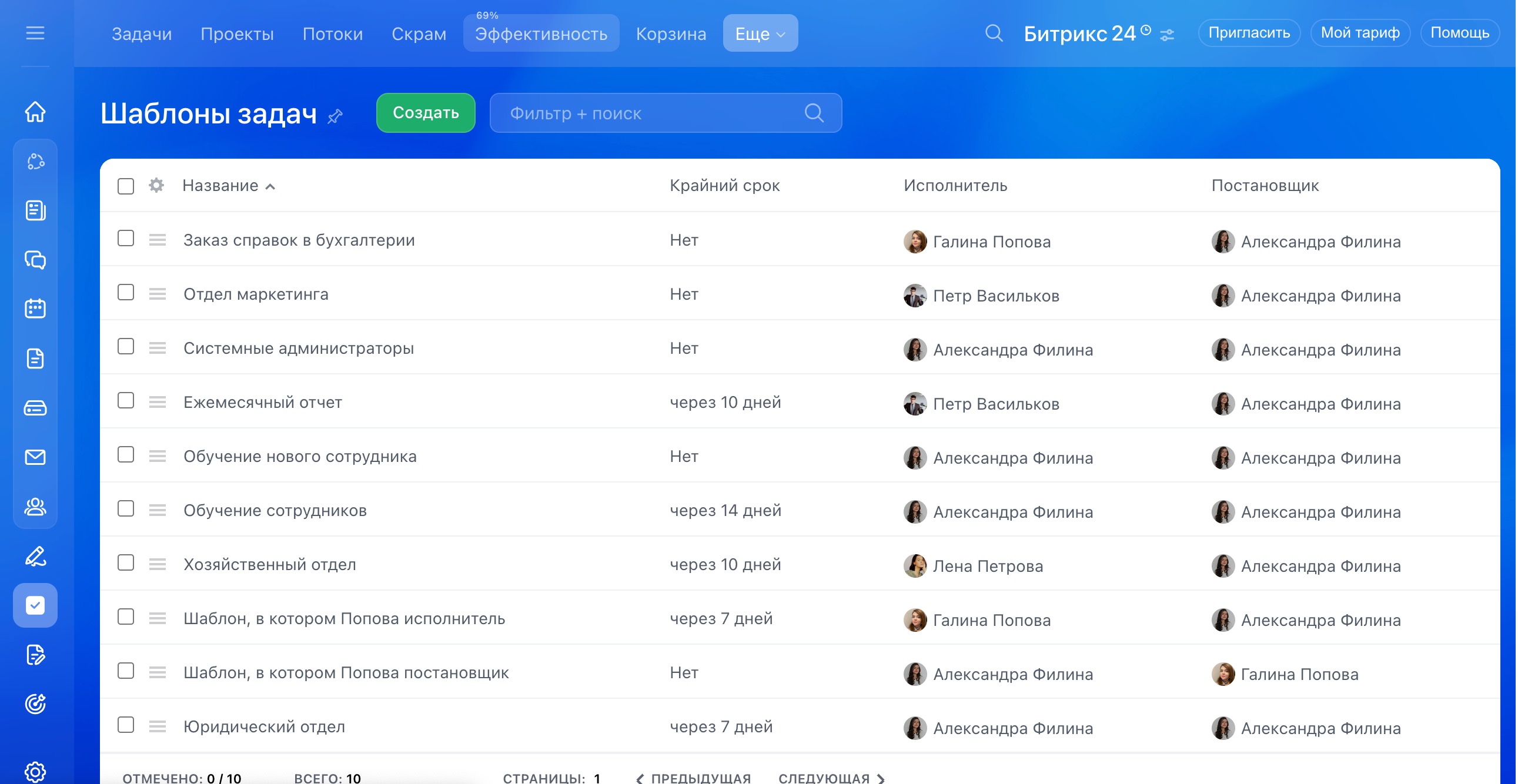Check the Юридический отдел row checkbox
The height and width of the screenshot is (784, 1518).
(x=125, y=725)
